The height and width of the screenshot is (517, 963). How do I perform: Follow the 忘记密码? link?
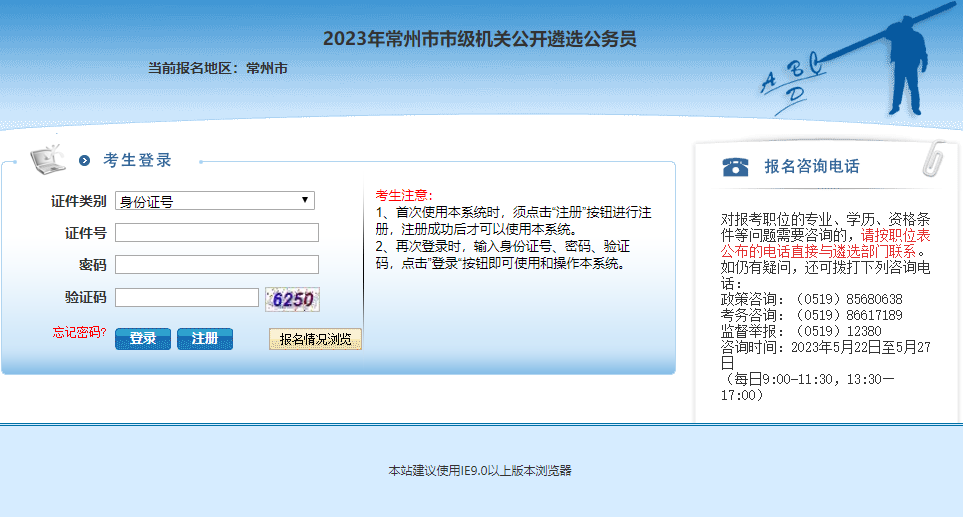coord(80,332)
